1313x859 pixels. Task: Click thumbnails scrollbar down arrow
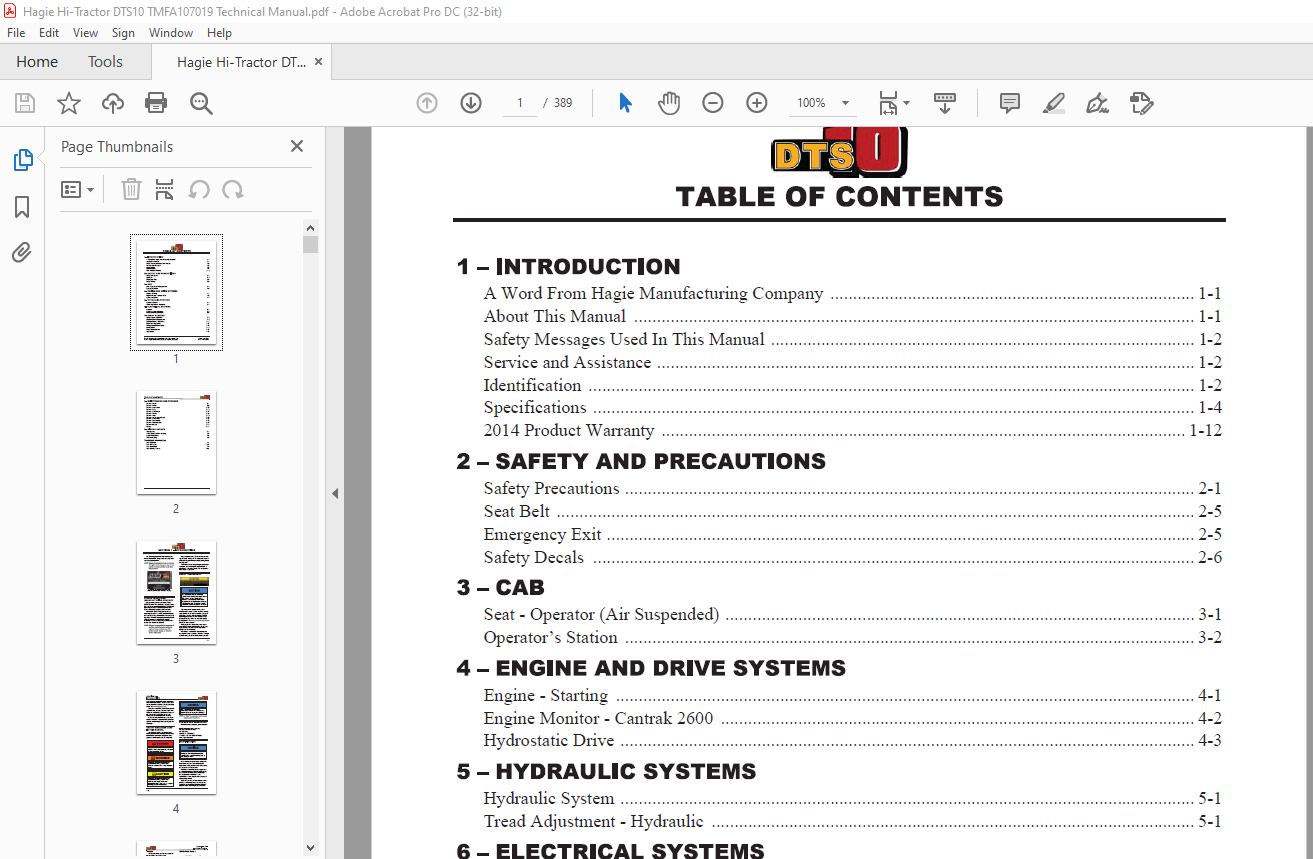pos(311,848)
